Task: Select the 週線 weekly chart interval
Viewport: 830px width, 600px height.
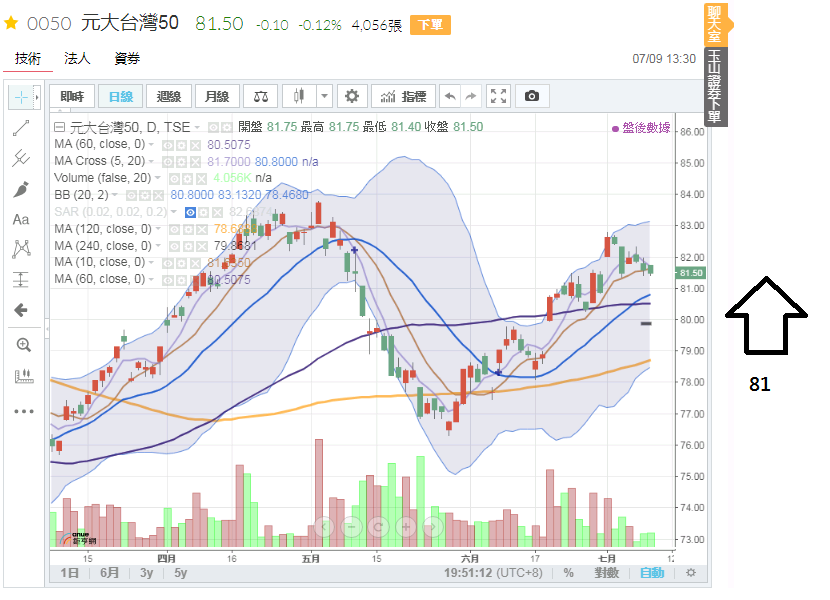Action: [169, 96]
